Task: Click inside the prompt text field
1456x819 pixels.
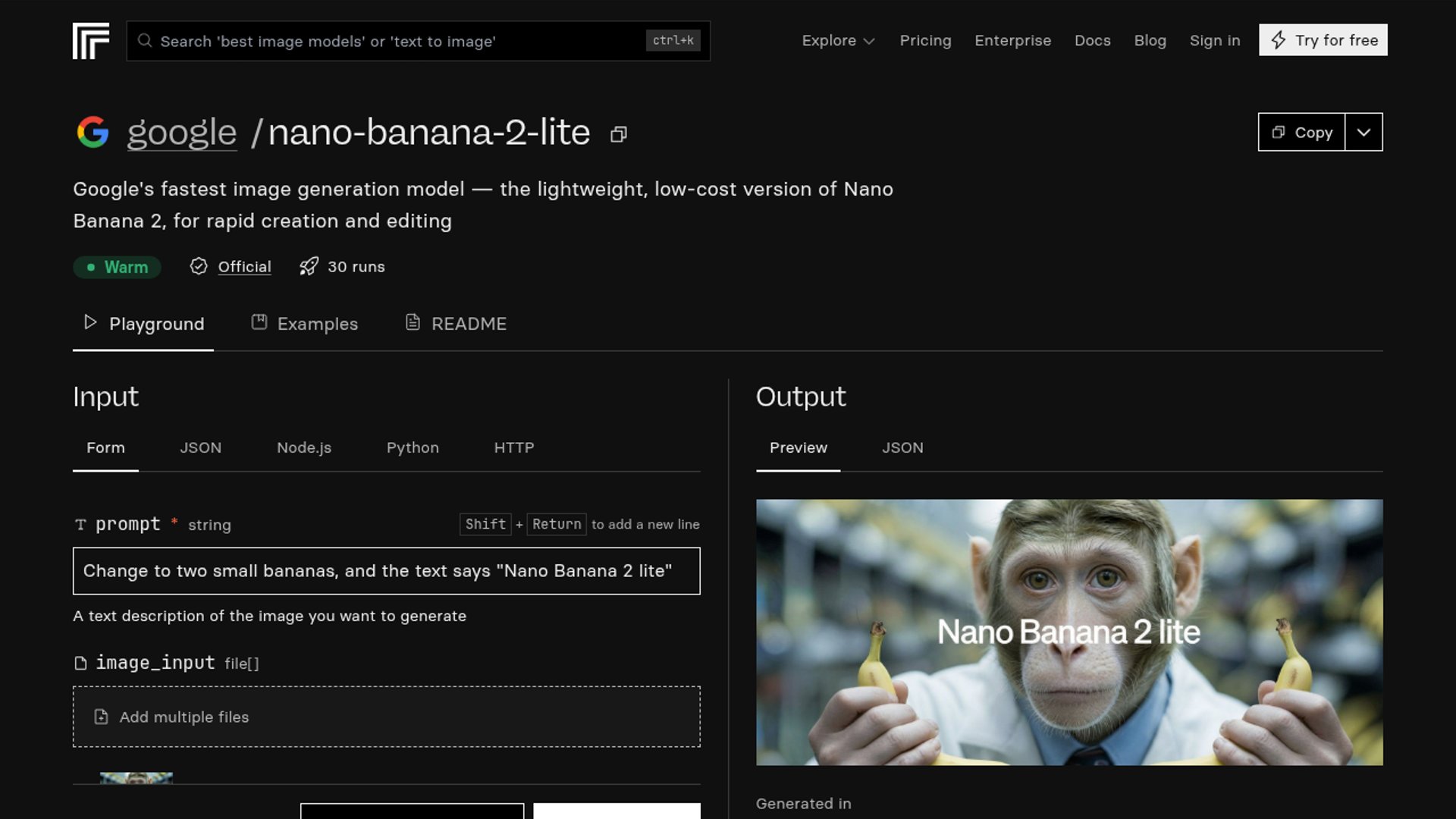Action: [387, 571]
